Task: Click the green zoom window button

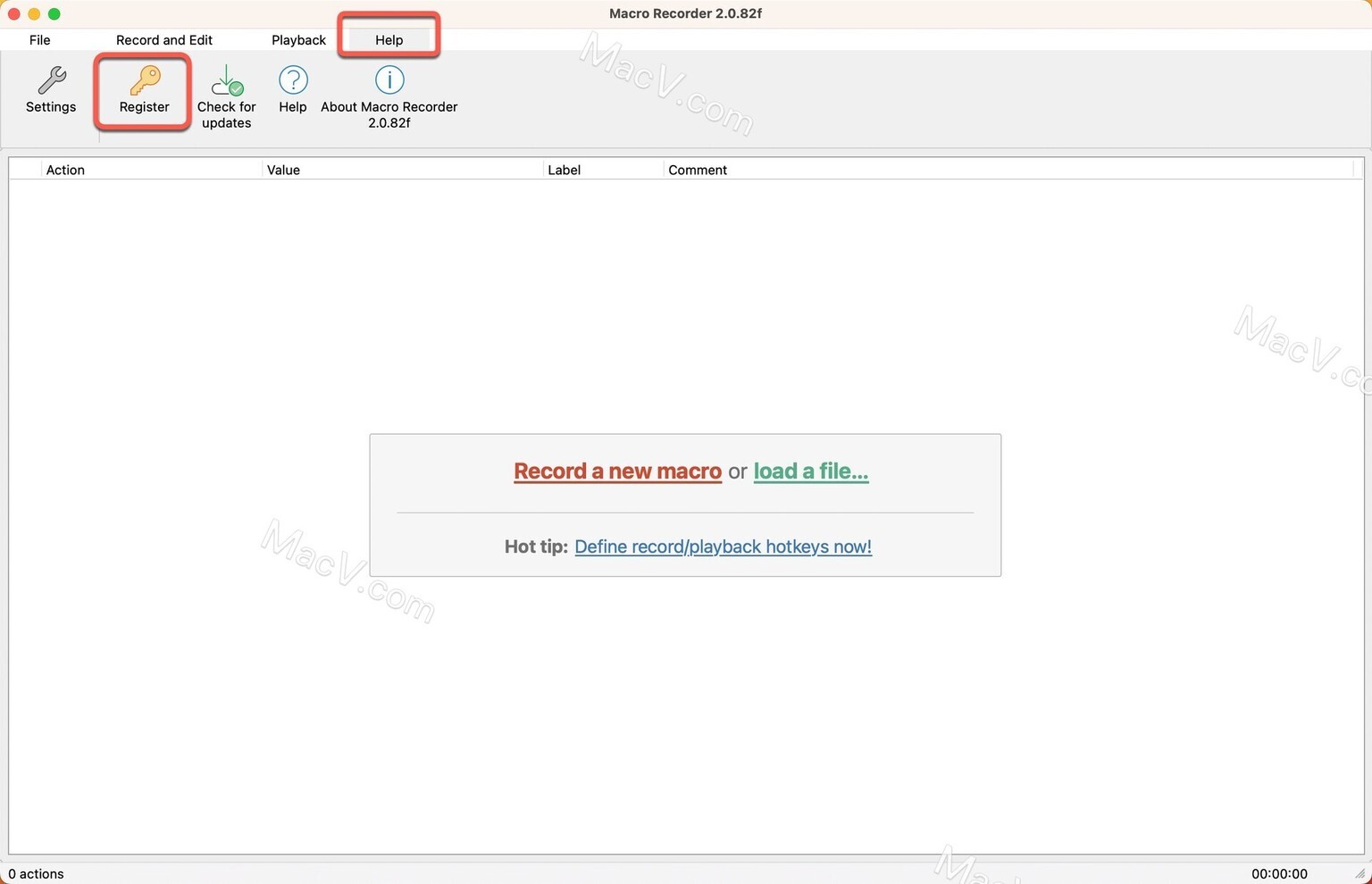Action: [54, 13]
